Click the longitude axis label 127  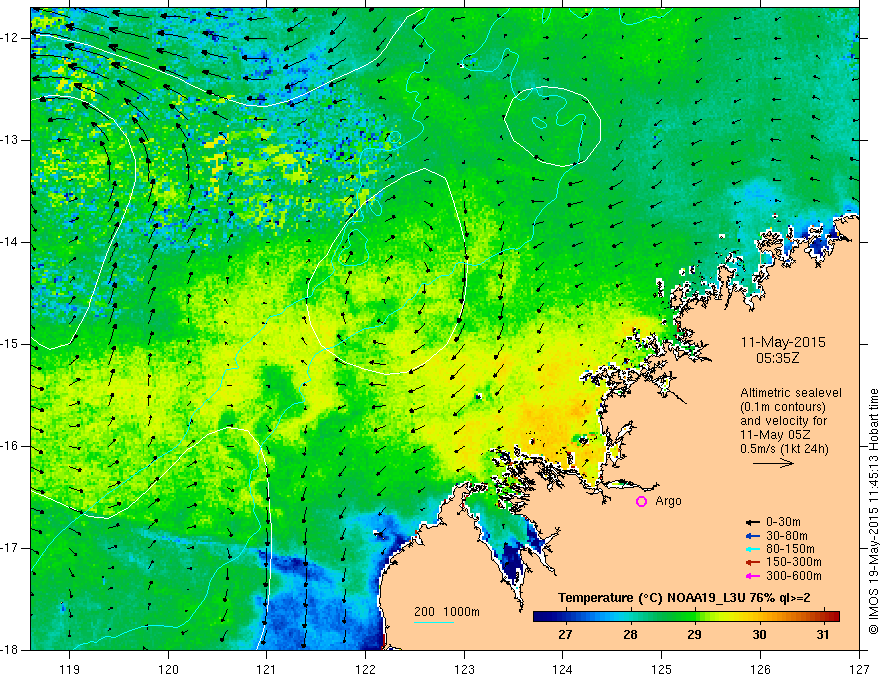click(x=859, y=669)
